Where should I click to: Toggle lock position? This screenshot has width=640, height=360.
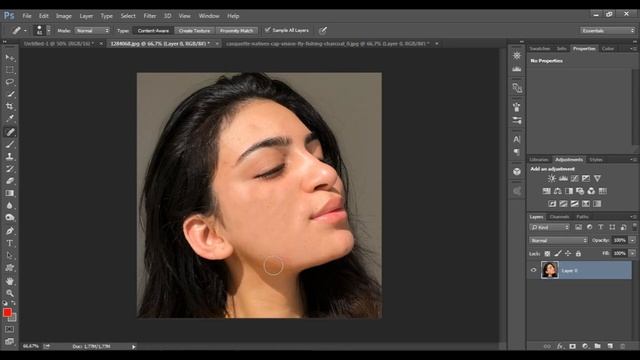point(568,253)
